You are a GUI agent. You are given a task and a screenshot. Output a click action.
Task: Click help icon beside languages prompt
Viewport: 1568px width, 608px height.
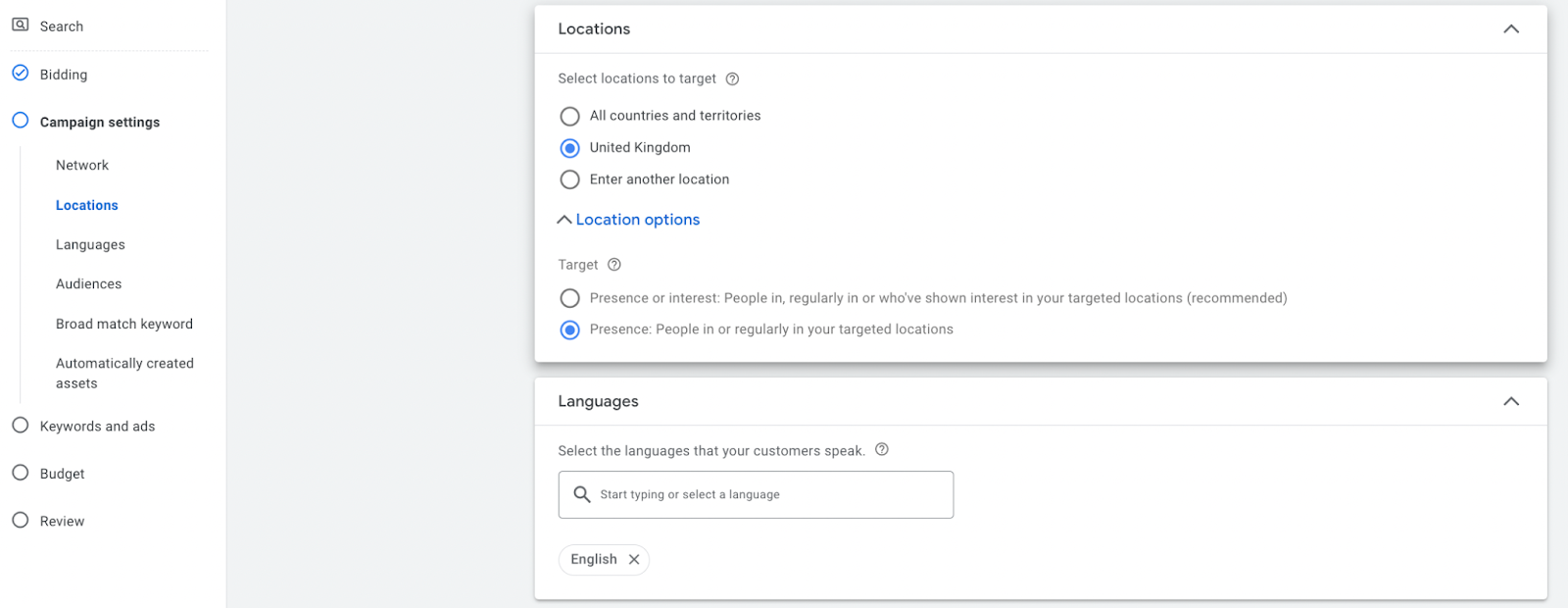point(882,450)
